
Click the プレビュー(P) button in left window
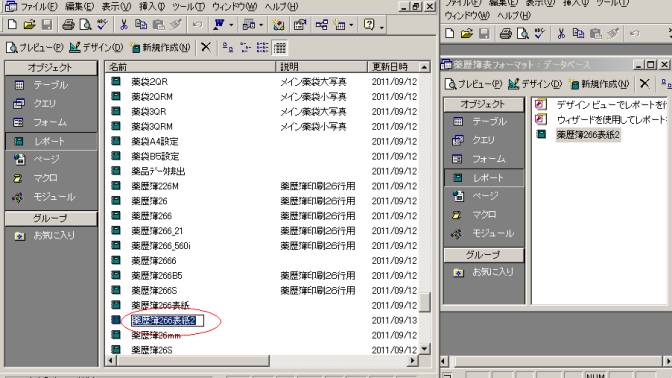(35, 48)
